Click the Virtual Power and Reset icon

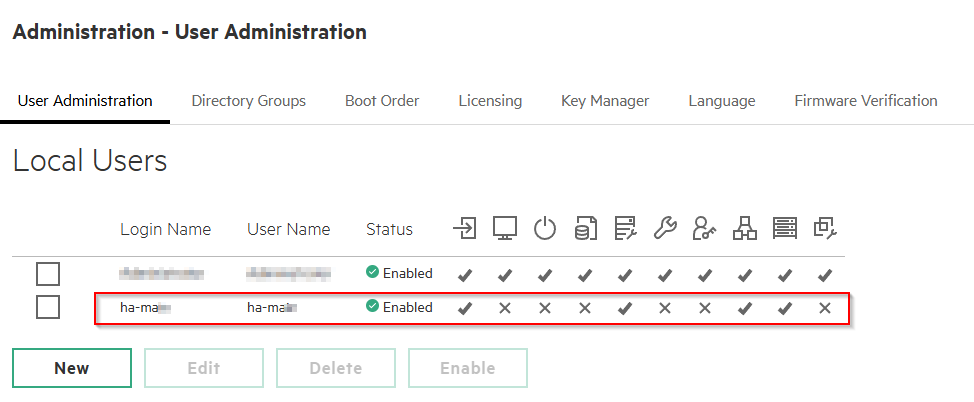click(x=544, y=229)
